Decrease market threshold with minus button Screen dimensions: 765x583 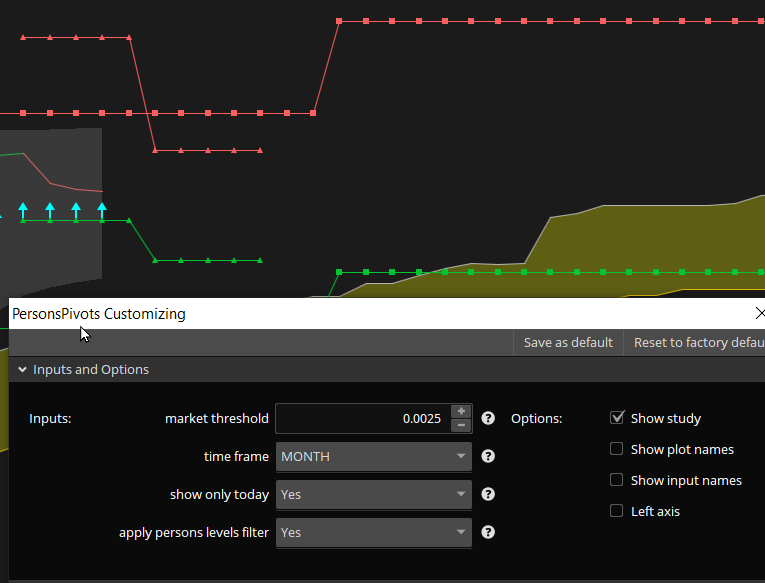coord(461,425)
